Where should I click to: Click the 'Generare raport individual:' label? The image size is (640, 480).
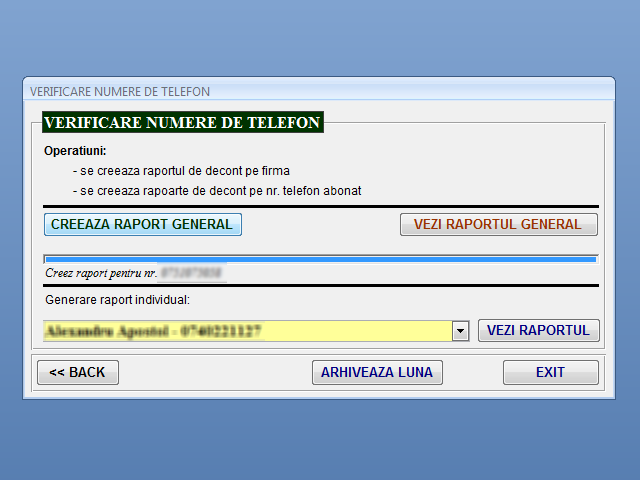pos(117,300)
